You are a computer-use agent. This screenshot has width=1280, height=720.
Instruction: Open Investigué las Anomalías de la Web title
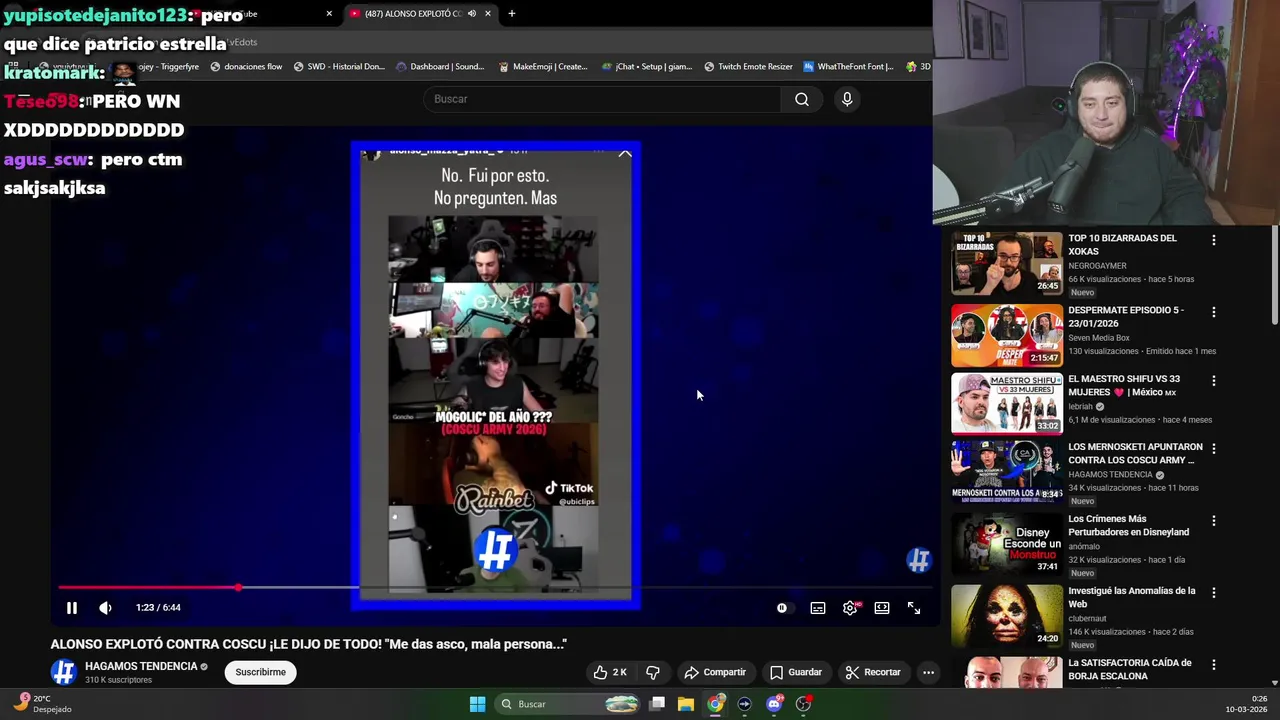pyautogui.click(x=1132, y=597)
